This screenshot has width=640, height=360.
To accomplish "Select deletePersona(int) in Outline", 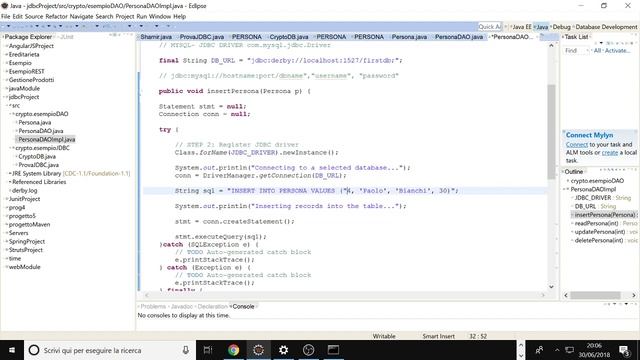I will pos(599,240).
